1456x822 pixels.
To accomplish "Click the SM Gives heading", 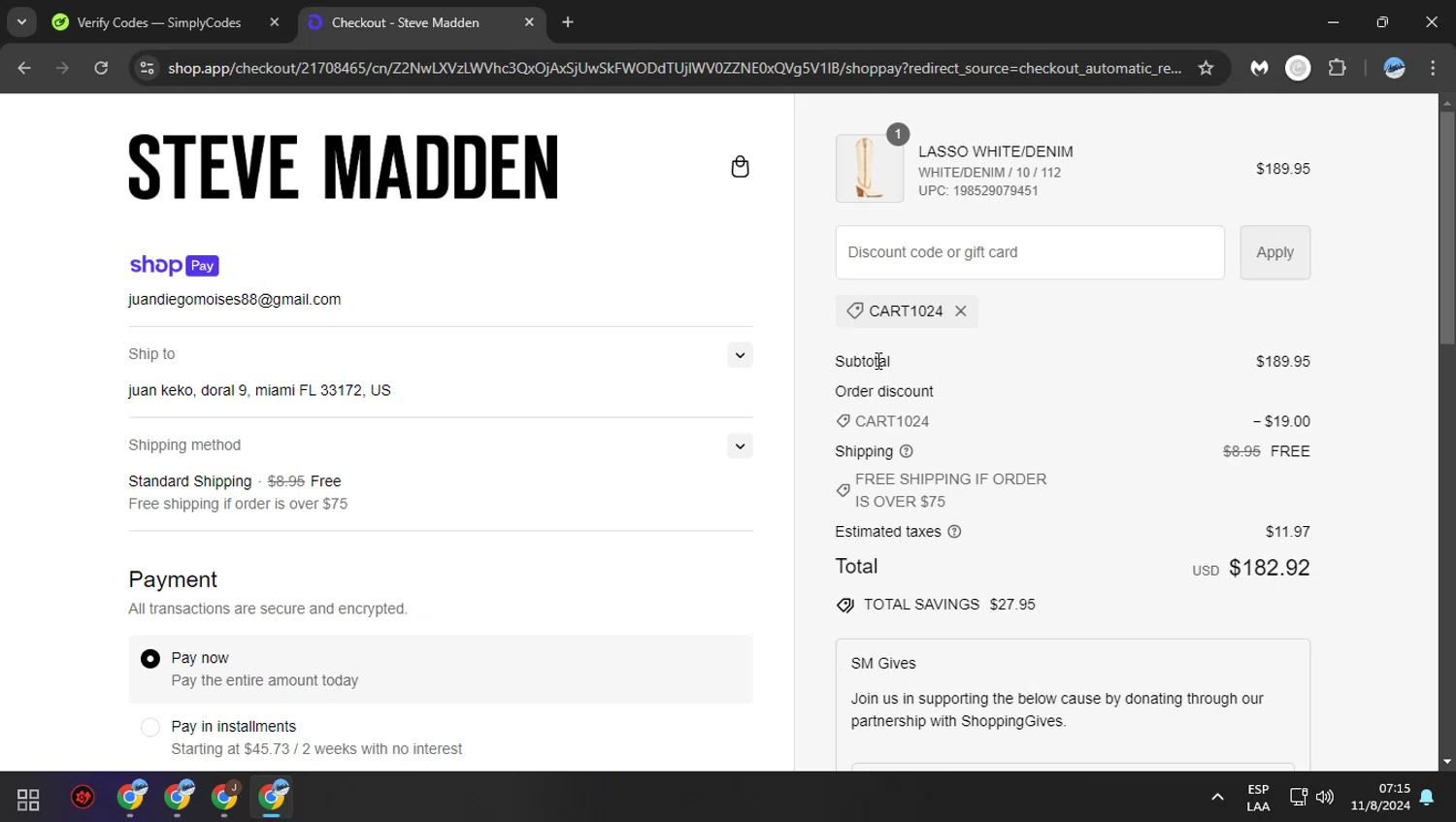I will pyautogui.click(x=883, y=664).
